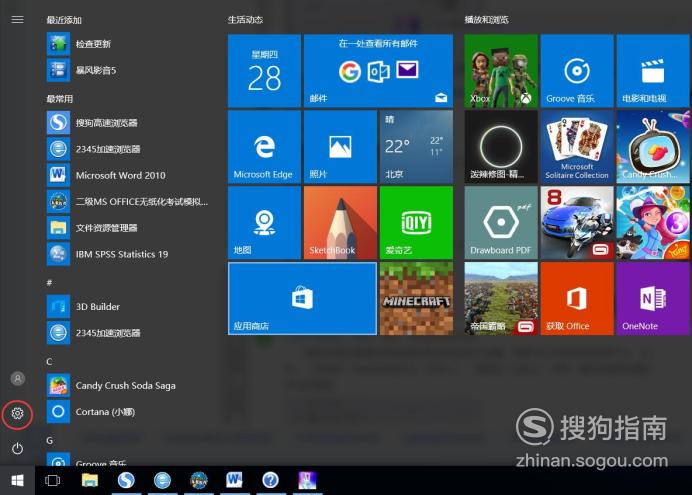Open 搜狗高速浏览器 in most used list
Viewport: 692px width, 495px height.
click(x=128, y=122)
